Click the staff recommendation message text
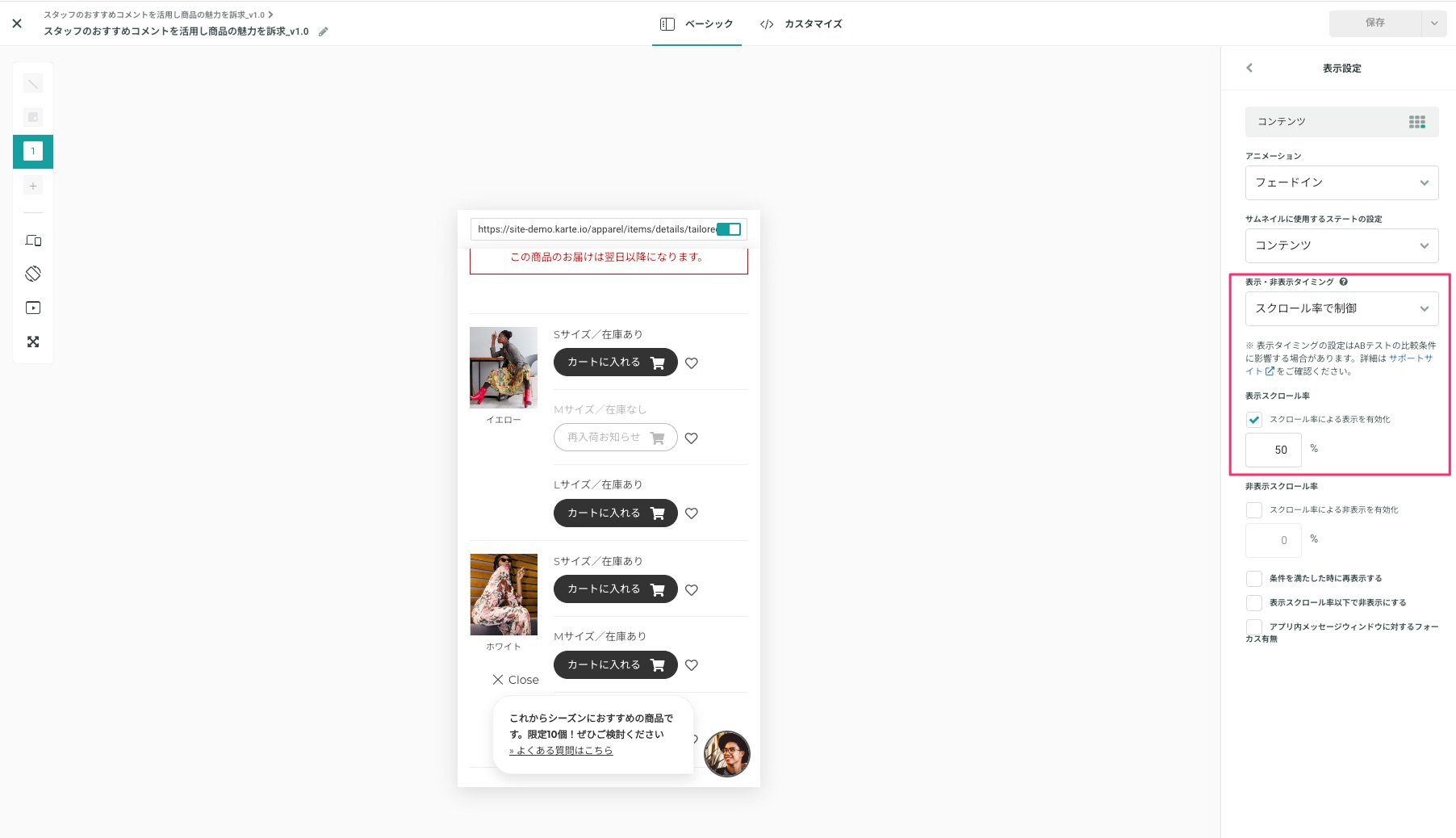Viewport: 1456px width, 838px height. pyautogui.click(x=591, y=727)
